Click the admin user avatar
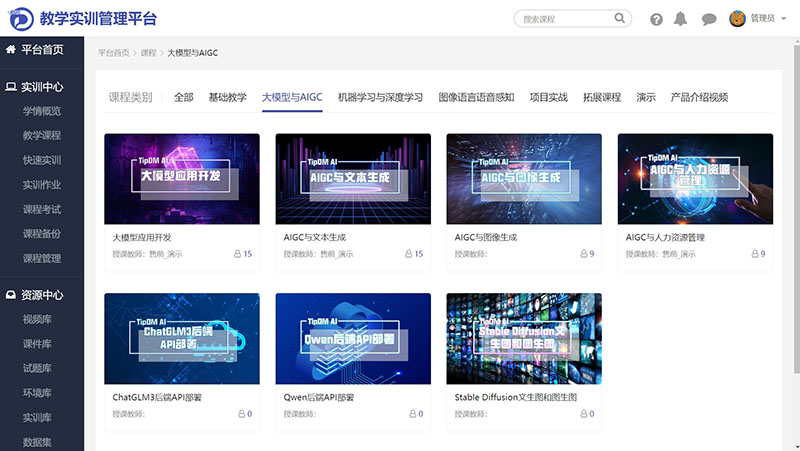The image size is (800, 451). pyautogui.click(x=737, y=18)
